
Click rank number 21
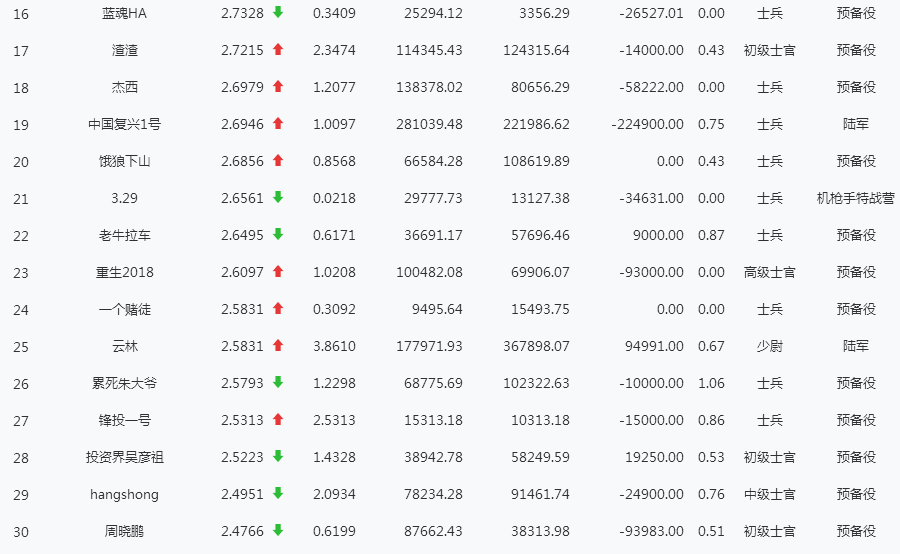tap(21, 199)
